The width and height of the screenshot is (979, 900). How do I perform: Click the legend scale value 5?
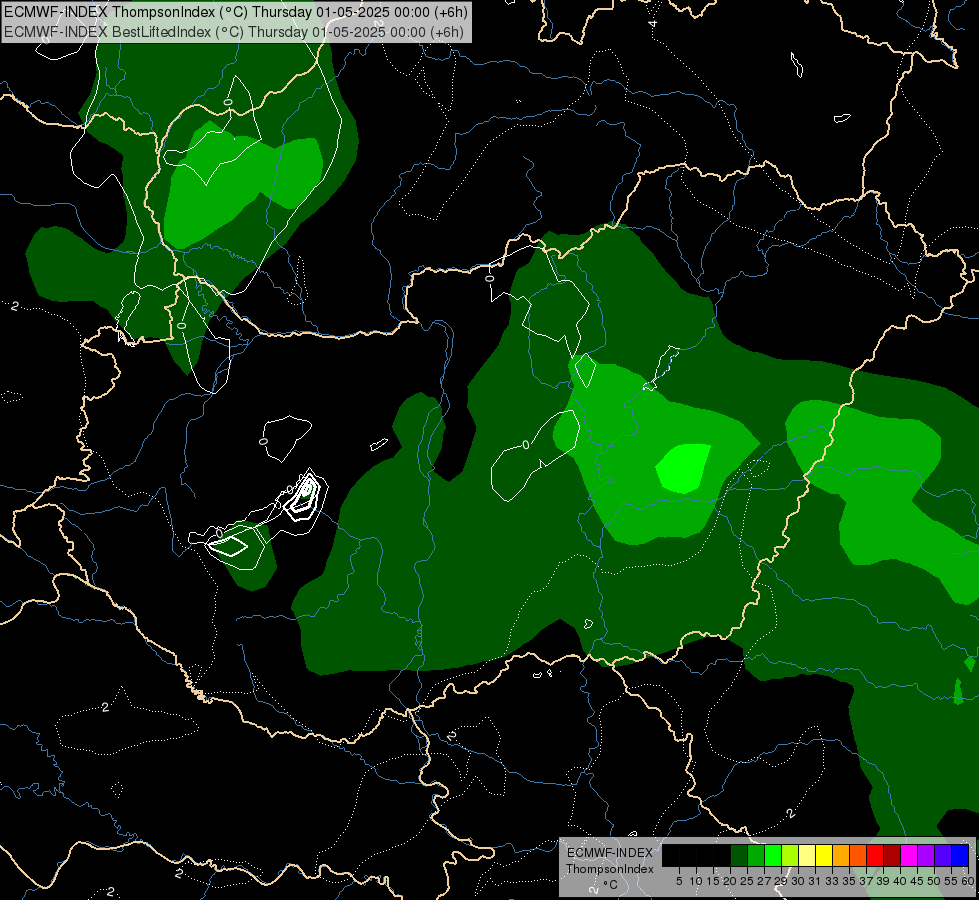679,881
